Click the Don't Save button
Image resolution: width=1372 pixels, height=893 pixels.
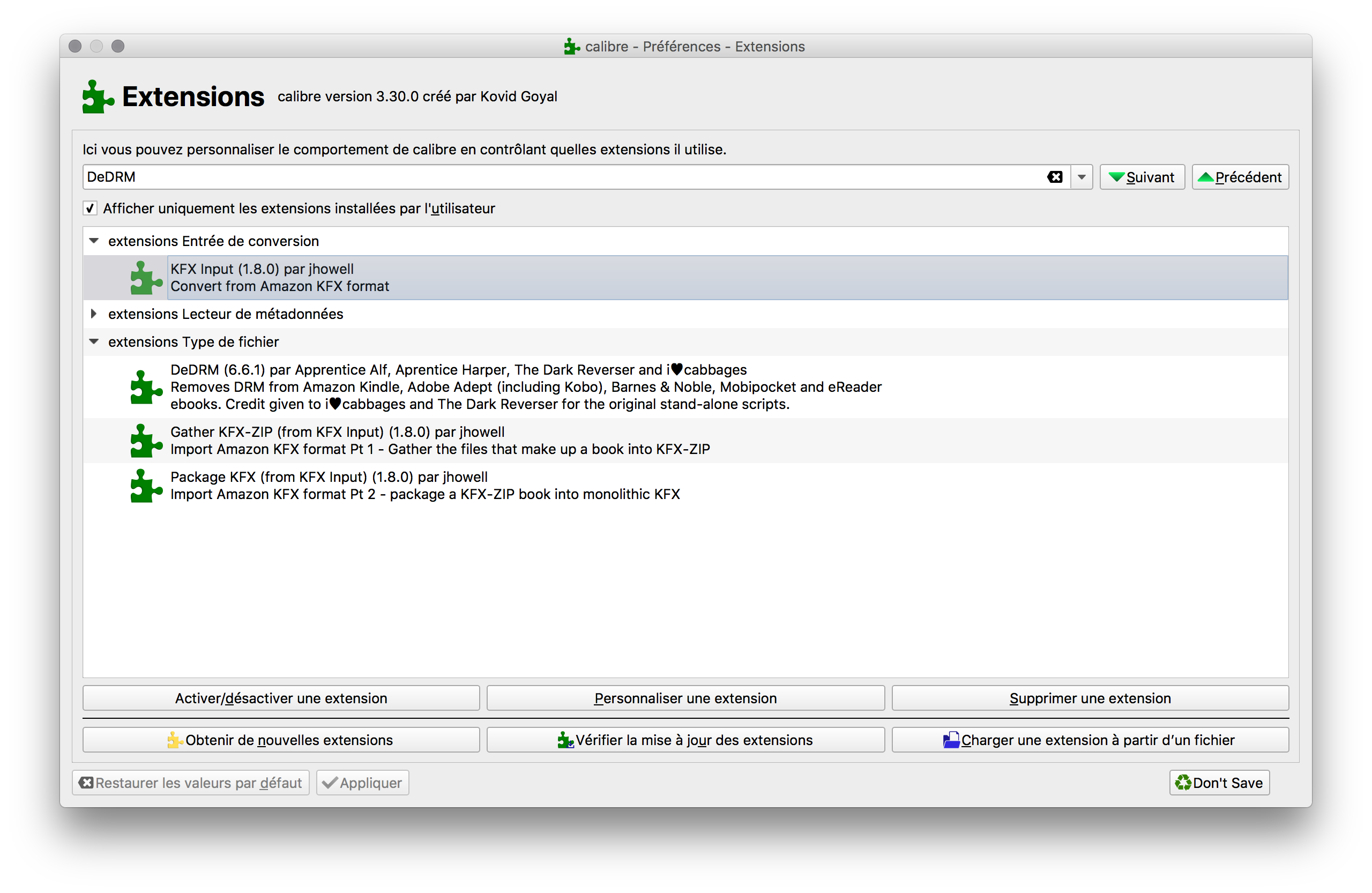click(x=1219, y=782)
